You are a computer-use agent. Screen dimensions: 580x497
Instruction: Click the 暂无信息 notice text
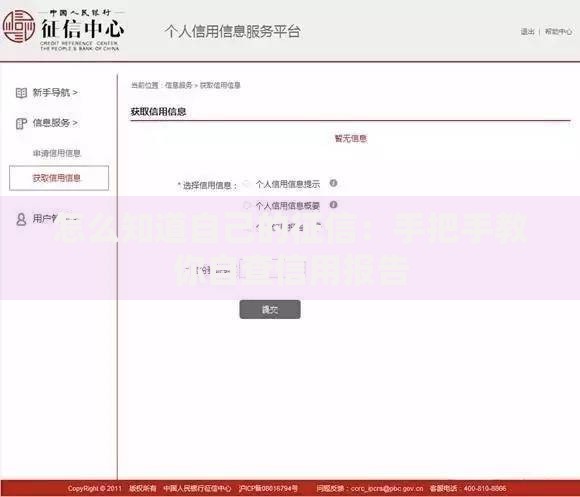(351, 138)
